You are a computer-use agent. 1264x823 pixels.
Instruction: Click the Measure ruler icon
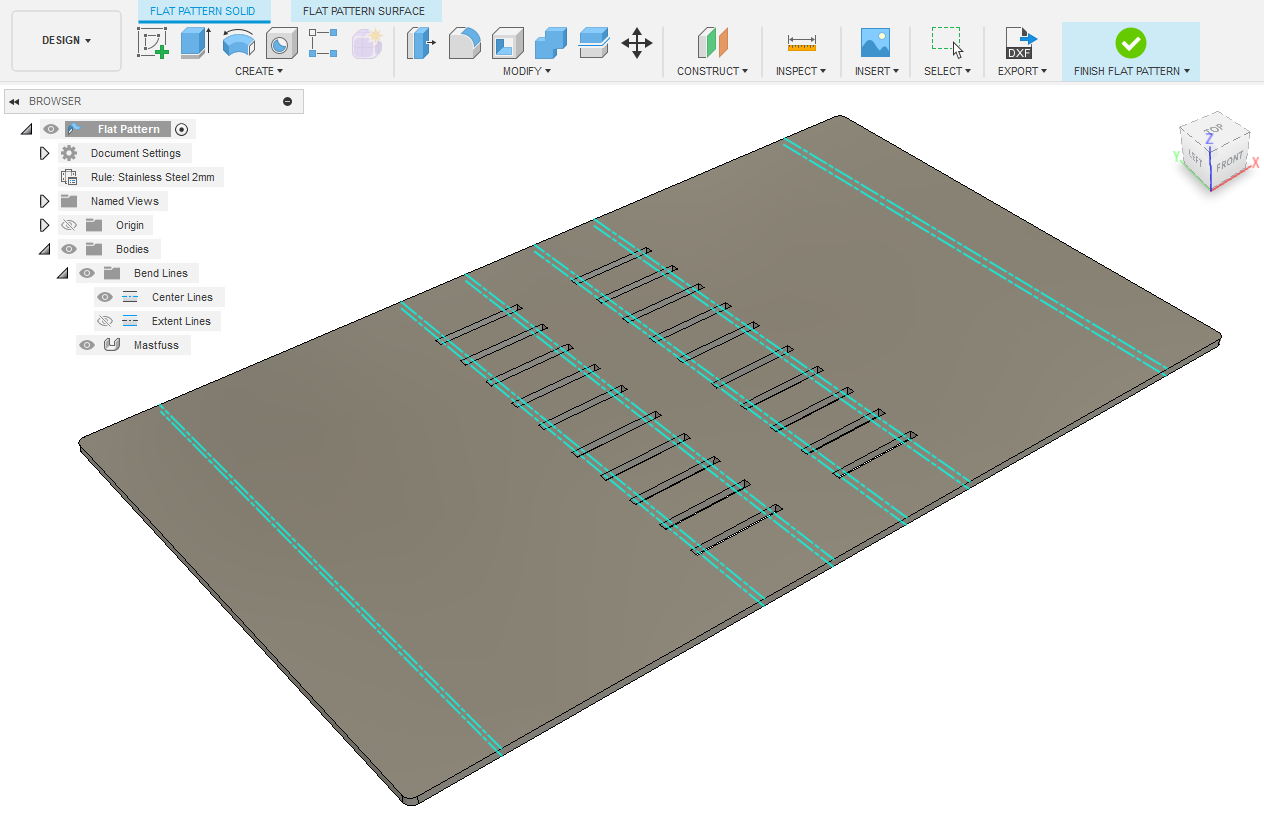click(801, 43)
